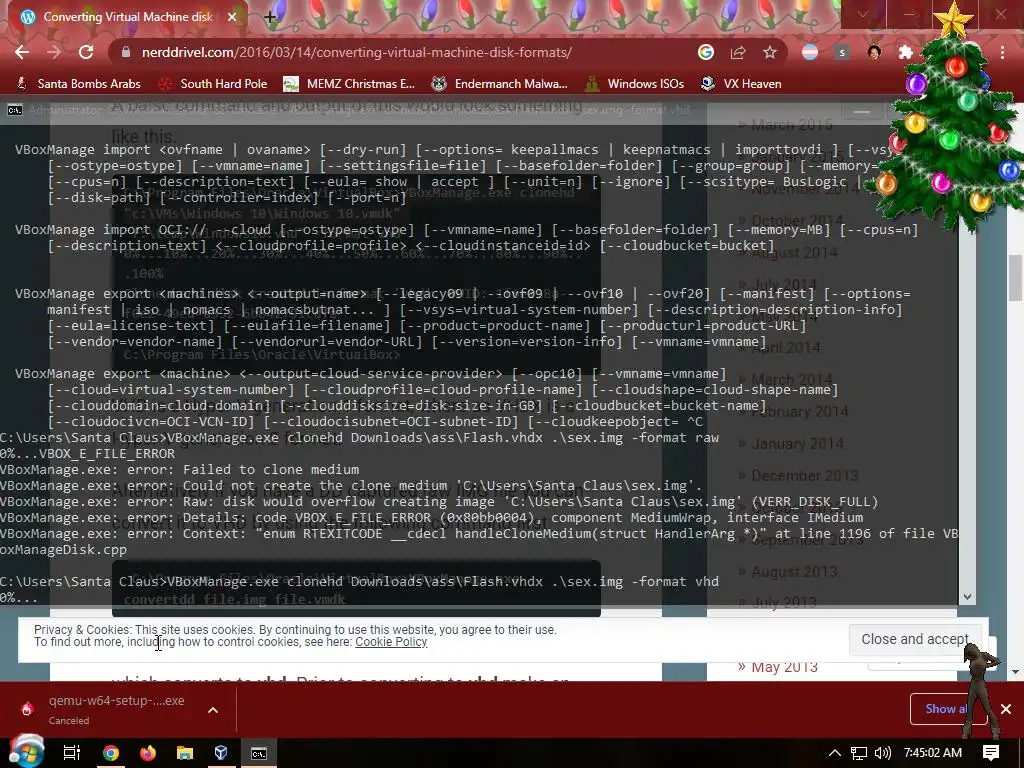Open the tab search chevron

pos(863,14)
